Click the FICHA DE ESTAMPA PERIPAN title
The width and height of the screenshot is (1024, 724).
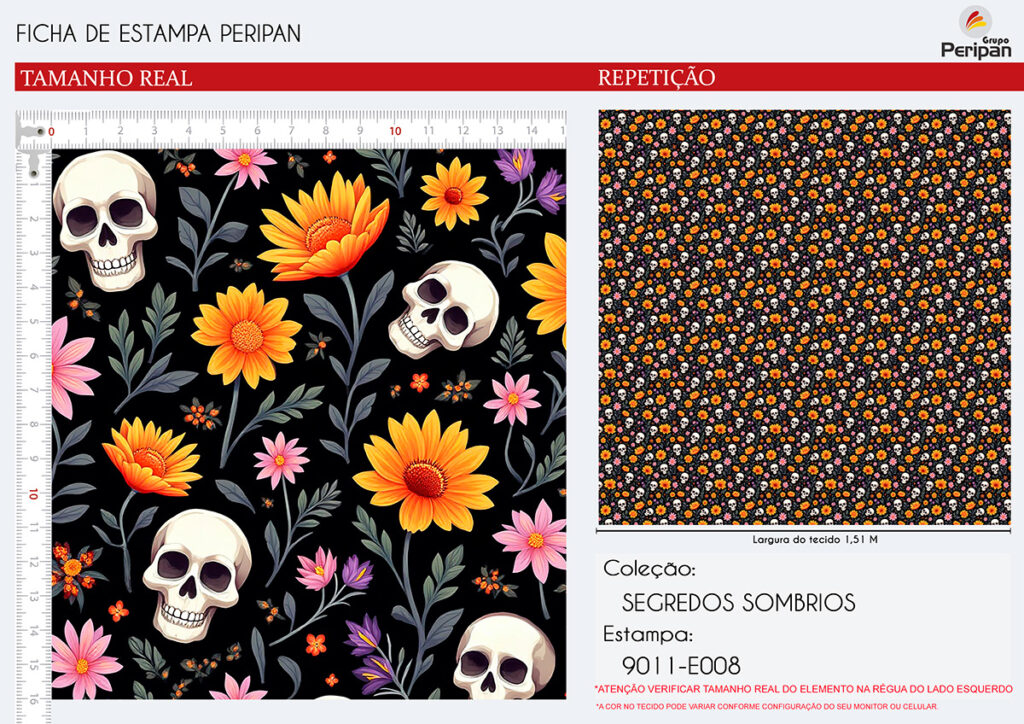pyautogui.click(x=158, y=33)
